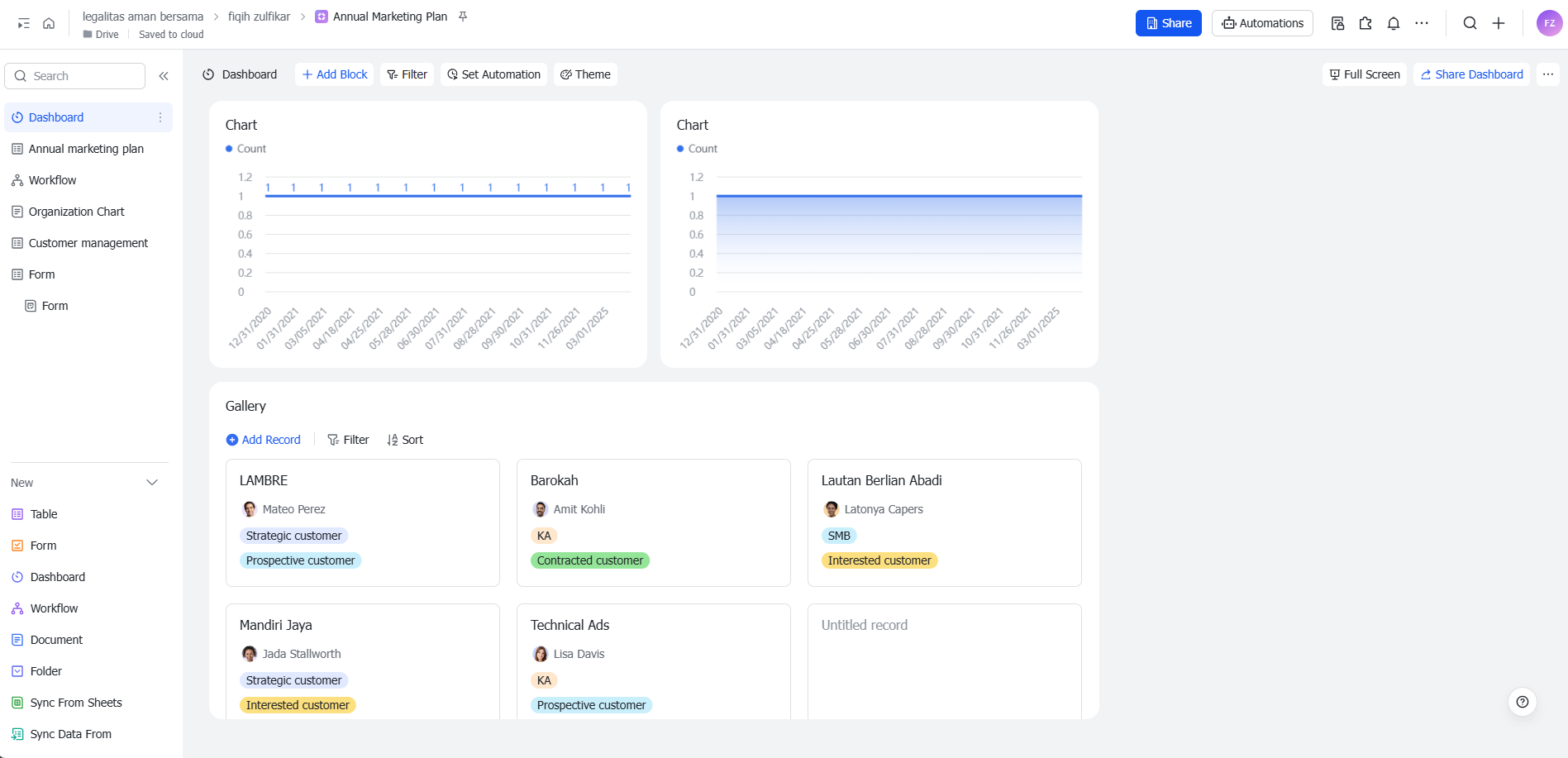
Task: Collapse the New section chevron
Action: click(152, 483)
